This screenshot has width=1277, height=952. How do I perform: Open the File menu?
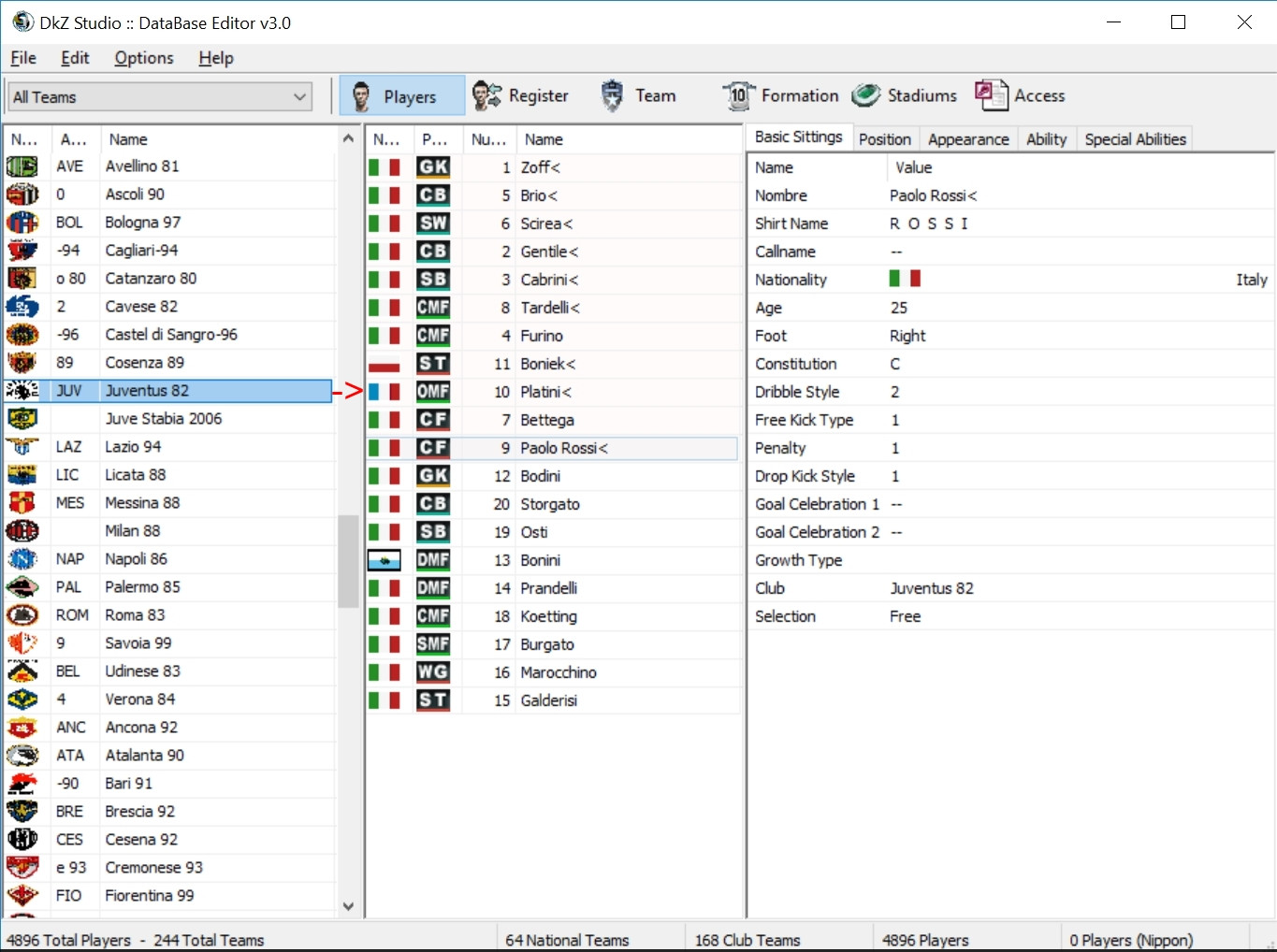point(23,58)
